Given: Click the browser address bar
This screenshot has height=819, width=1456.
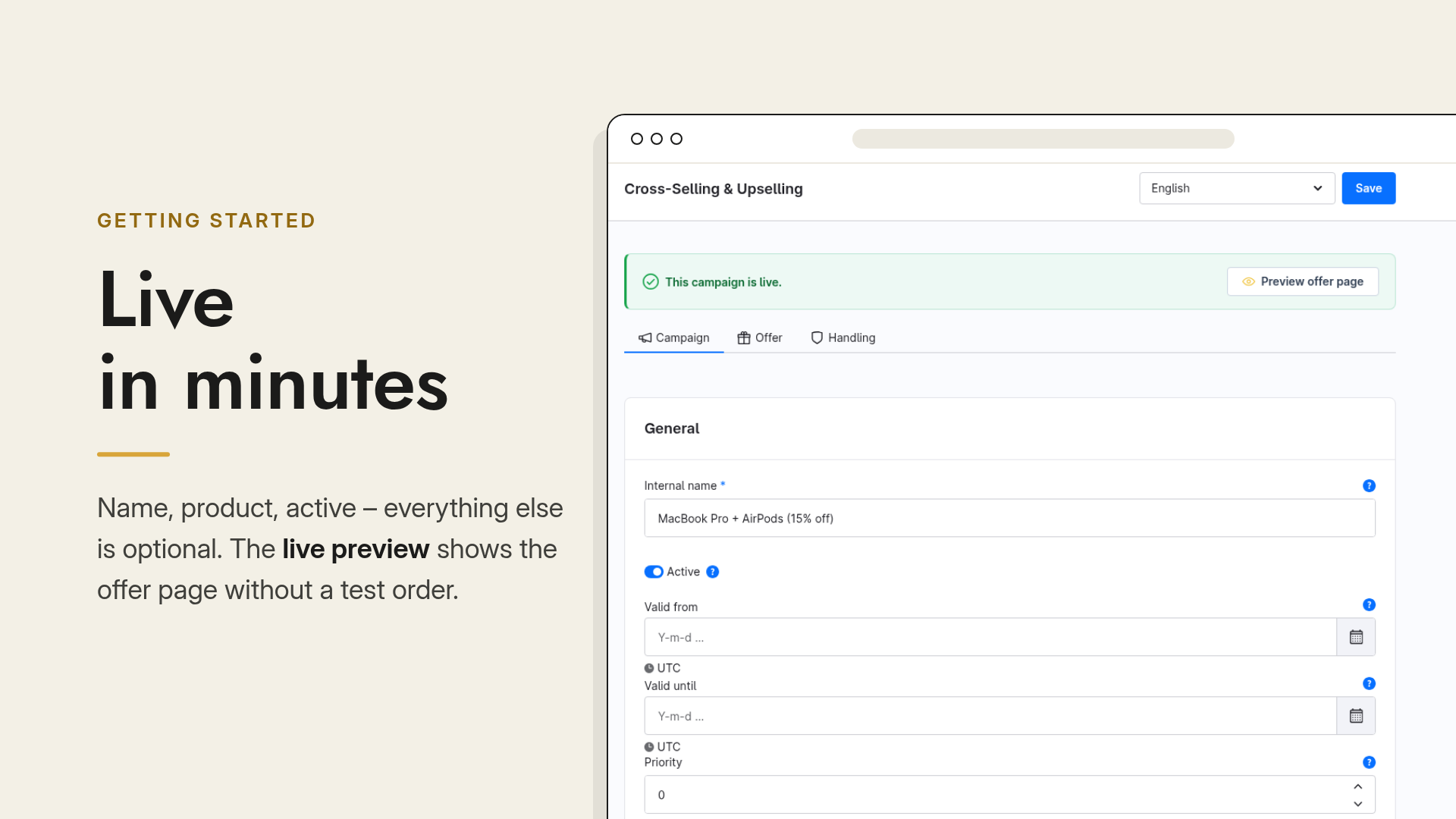Looking at the screenshot, I should click(x=1043, y=139).
